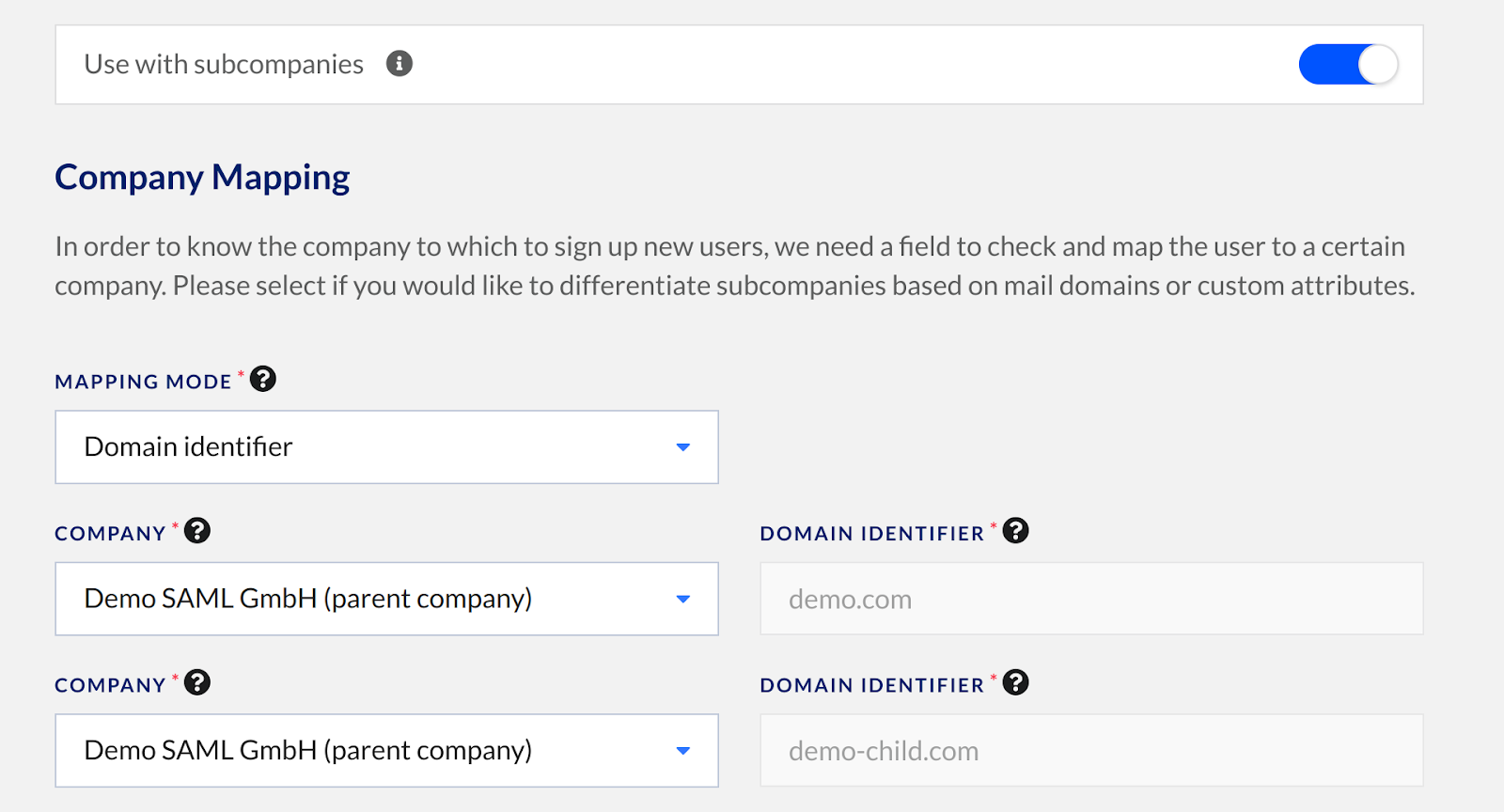Click the DOMAIN IDENTIFIER label above demo.com
1504x812 pixels.
tap(871, 534)
